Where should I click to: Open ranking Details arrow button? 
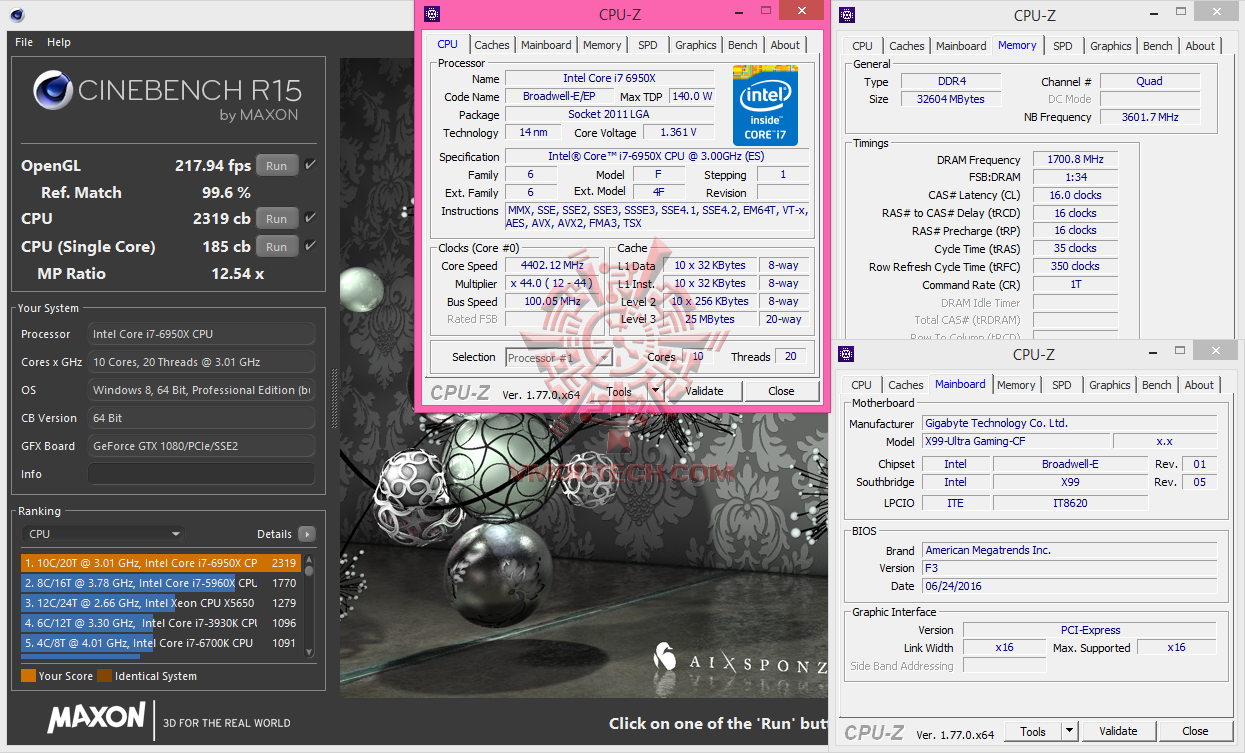pyautogui.click(x=306, y=534)
